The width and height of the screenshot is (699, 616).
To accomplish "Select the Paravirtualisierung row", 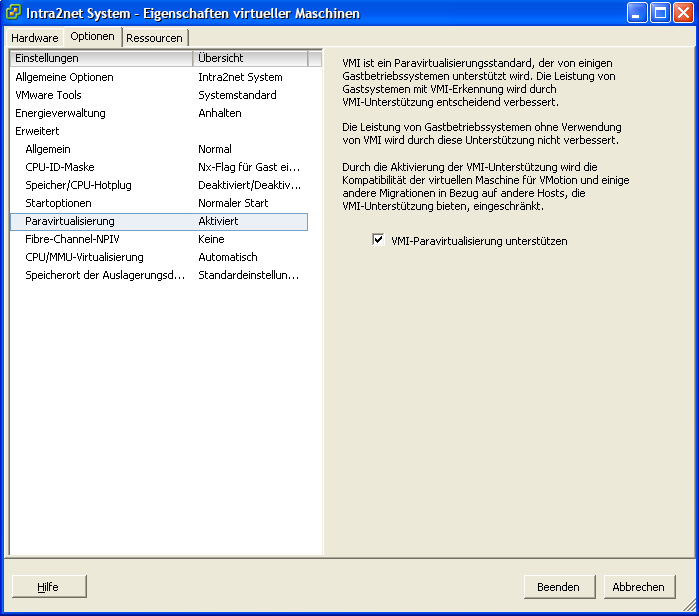I will pyautogui.click(x=159, y=222).
